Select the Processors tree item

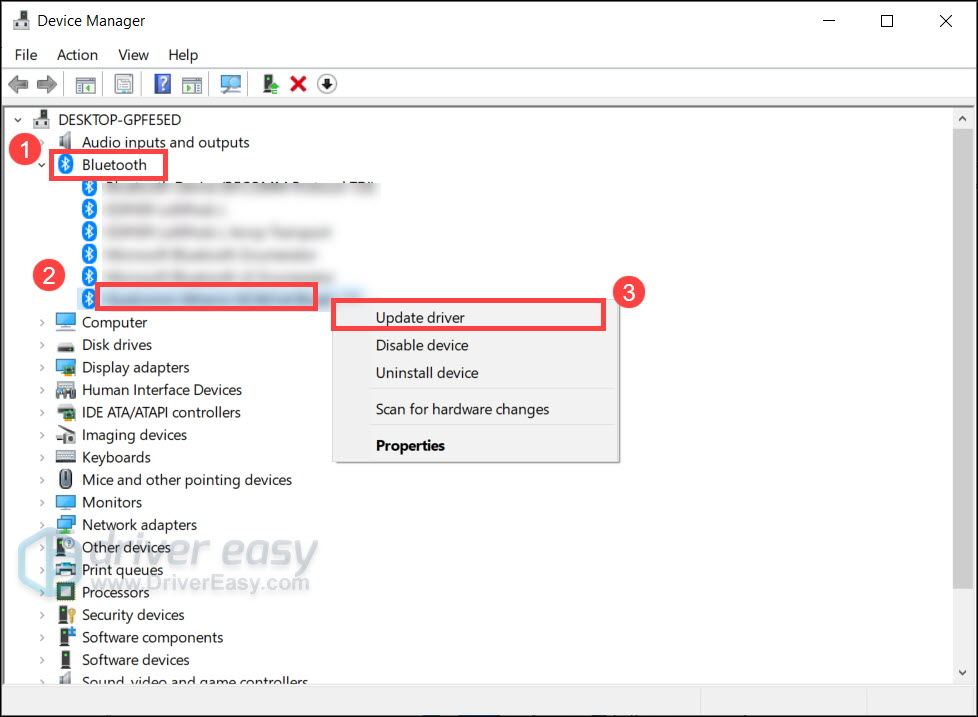pyautogui.click(x=115, y=592)
